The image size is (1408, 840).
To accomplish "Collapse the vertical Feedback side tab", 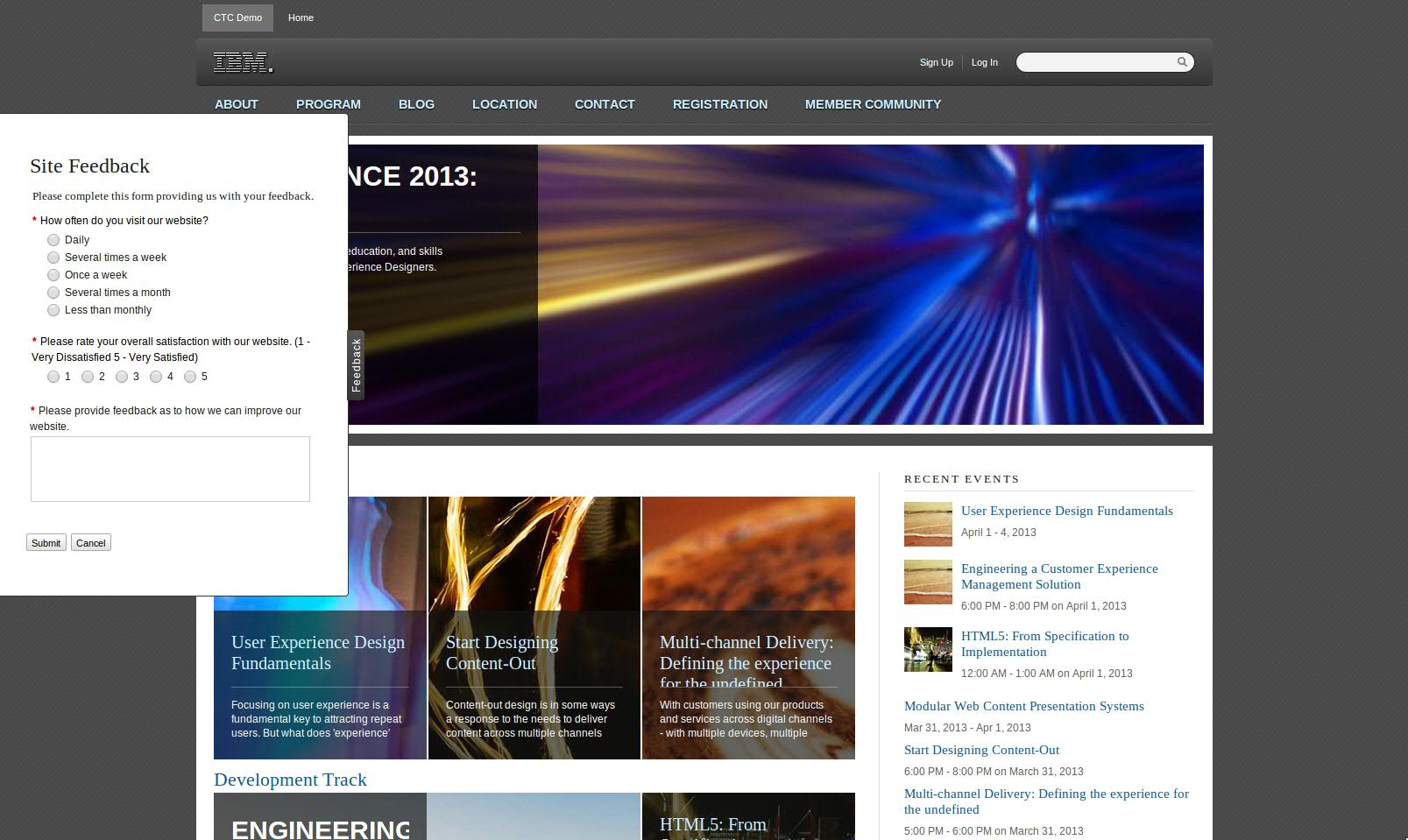I will point(356,364).
